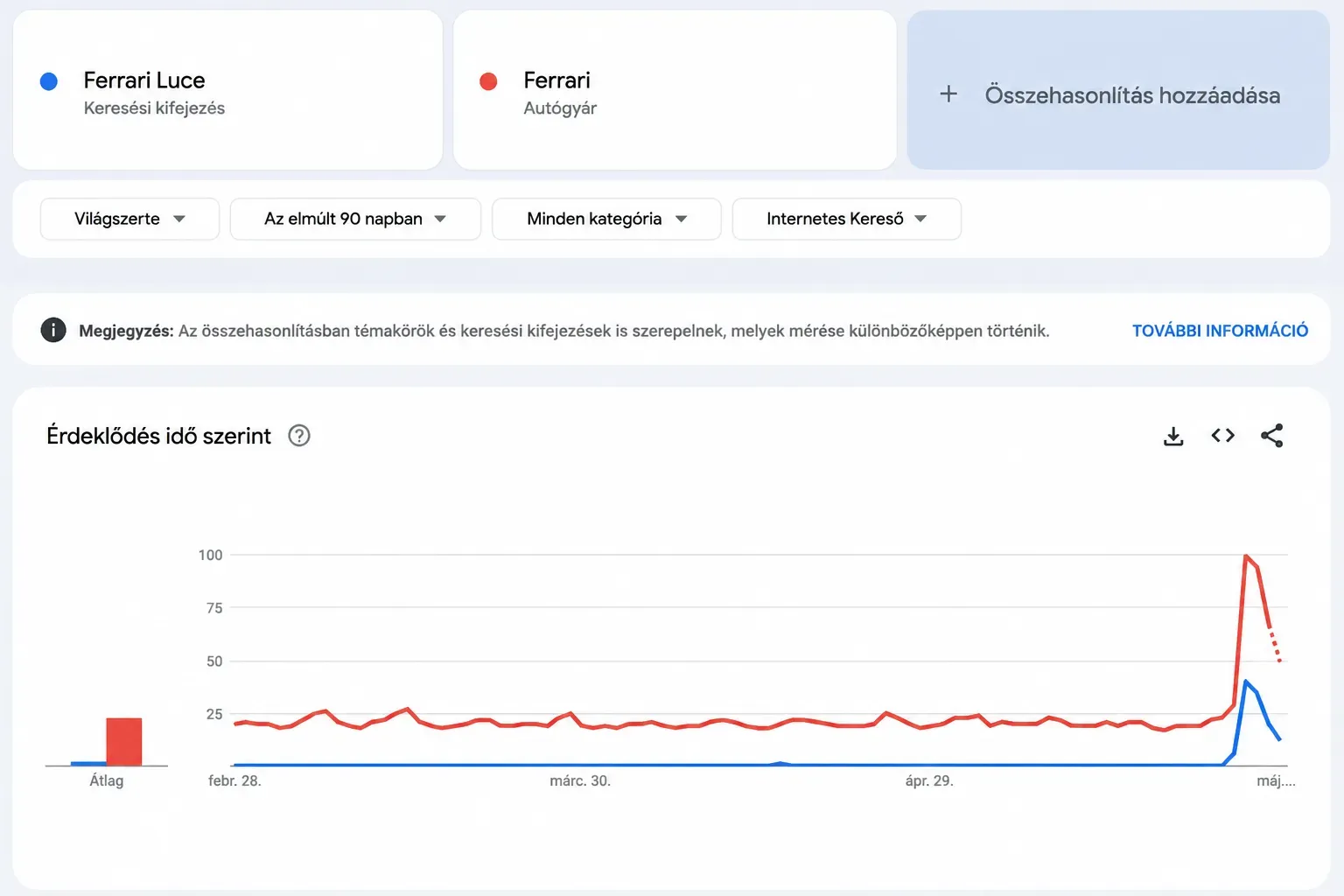The height and width of the screenshot is (896, 1344).
Task: Click the TOVÁBBI INFORMÁCIÓ link
Action: [x=1220, y=331]
